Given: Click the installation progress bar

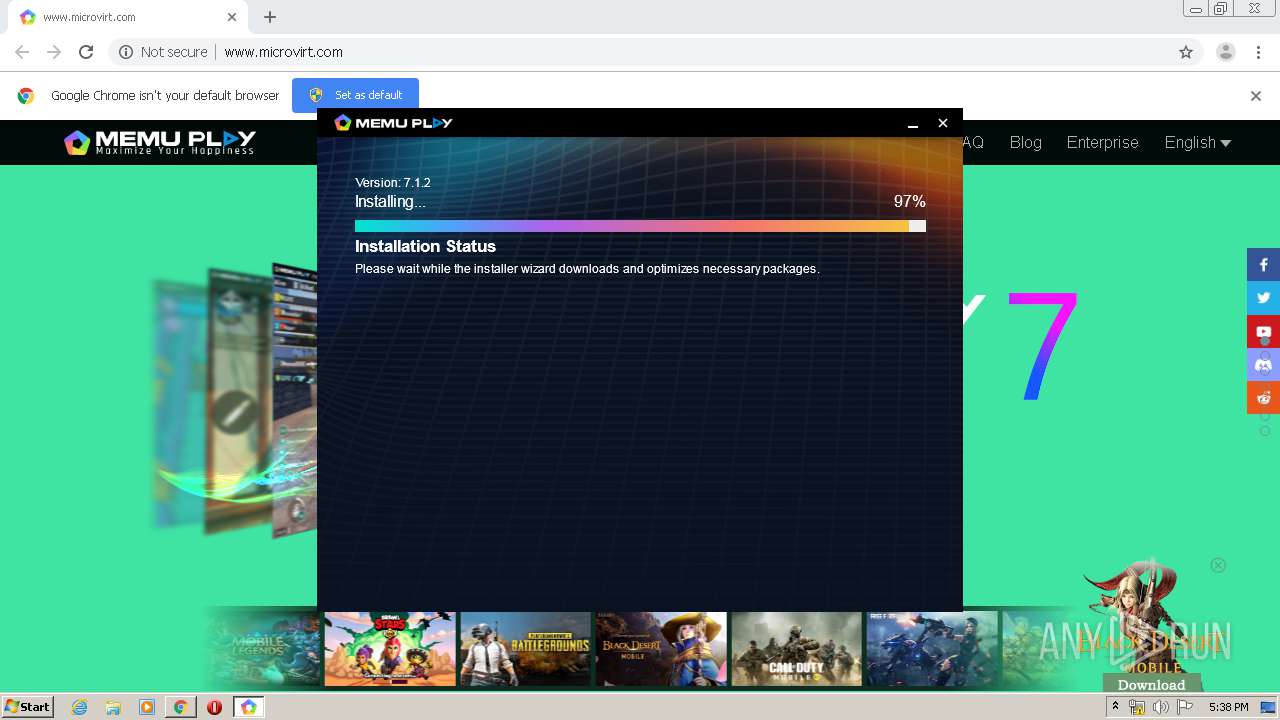Looking at the screenshot, I should pos(640,226).
